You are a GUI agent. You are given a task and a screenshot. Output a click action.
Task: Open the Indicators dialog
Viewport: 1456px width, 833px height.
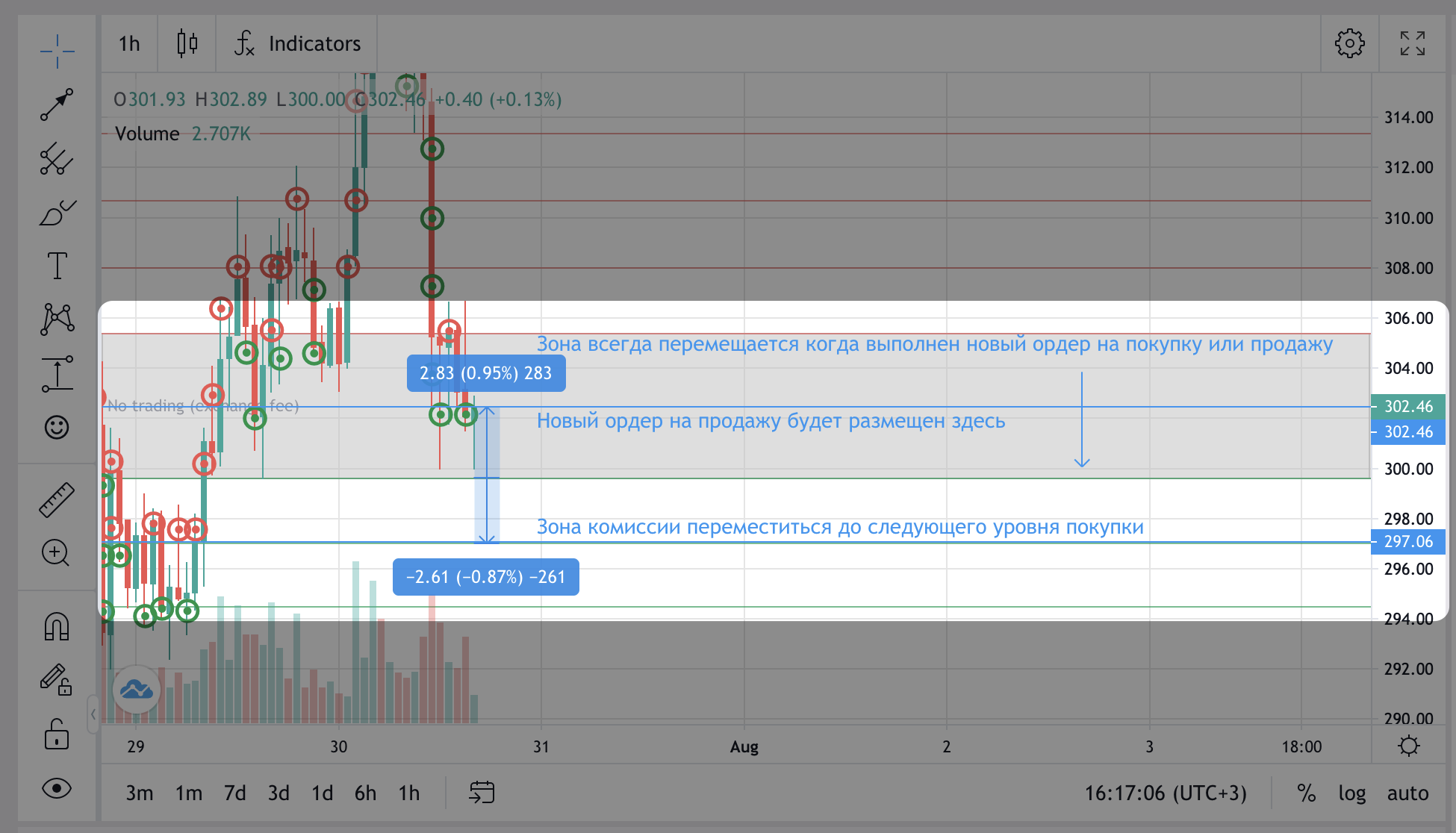pos(297,44)
